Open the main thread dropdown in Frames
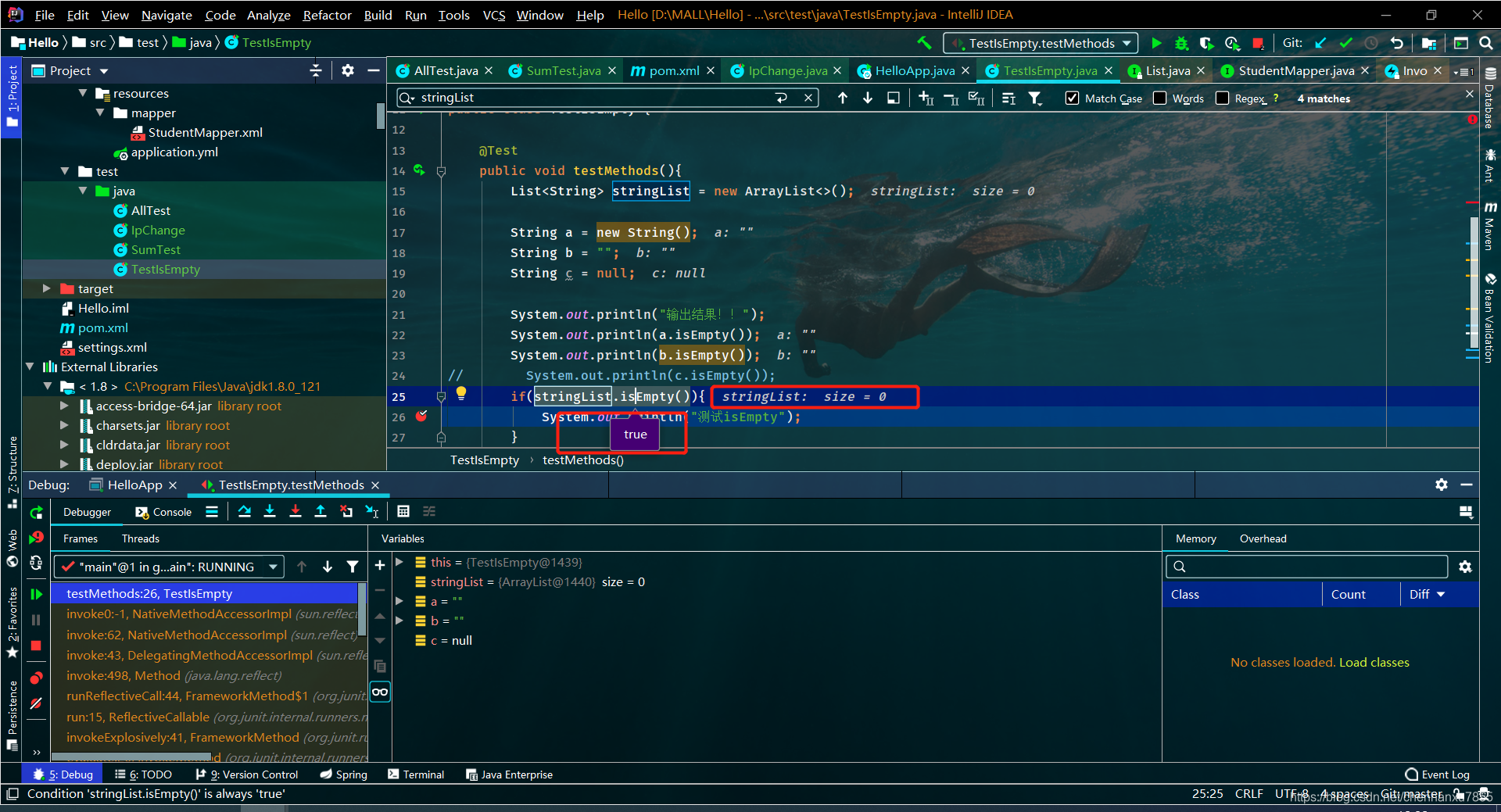The width and height of the screenshot is (1501, 812). [273, 566]
